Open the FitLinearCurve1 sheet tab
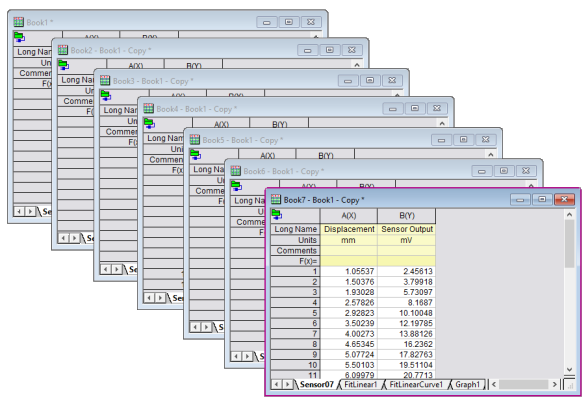The image size is (584, 400). pyautogui.click(x=416, y=384)
